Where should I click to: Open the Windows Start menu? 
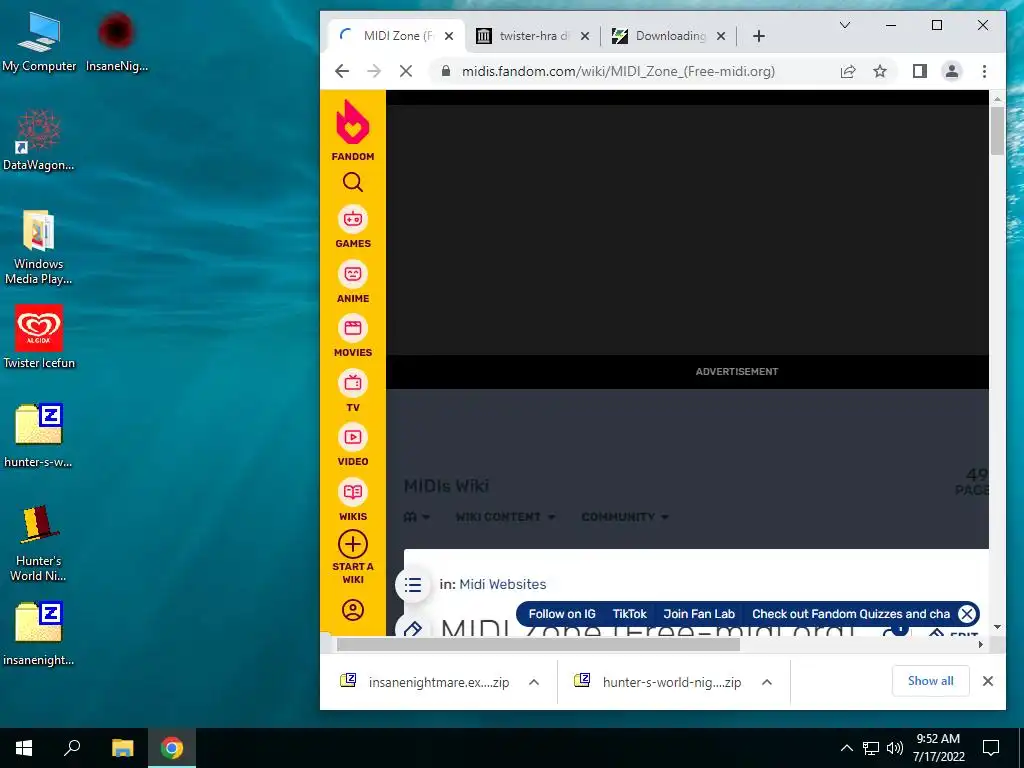pyautogui.click(x=24, y=748)
